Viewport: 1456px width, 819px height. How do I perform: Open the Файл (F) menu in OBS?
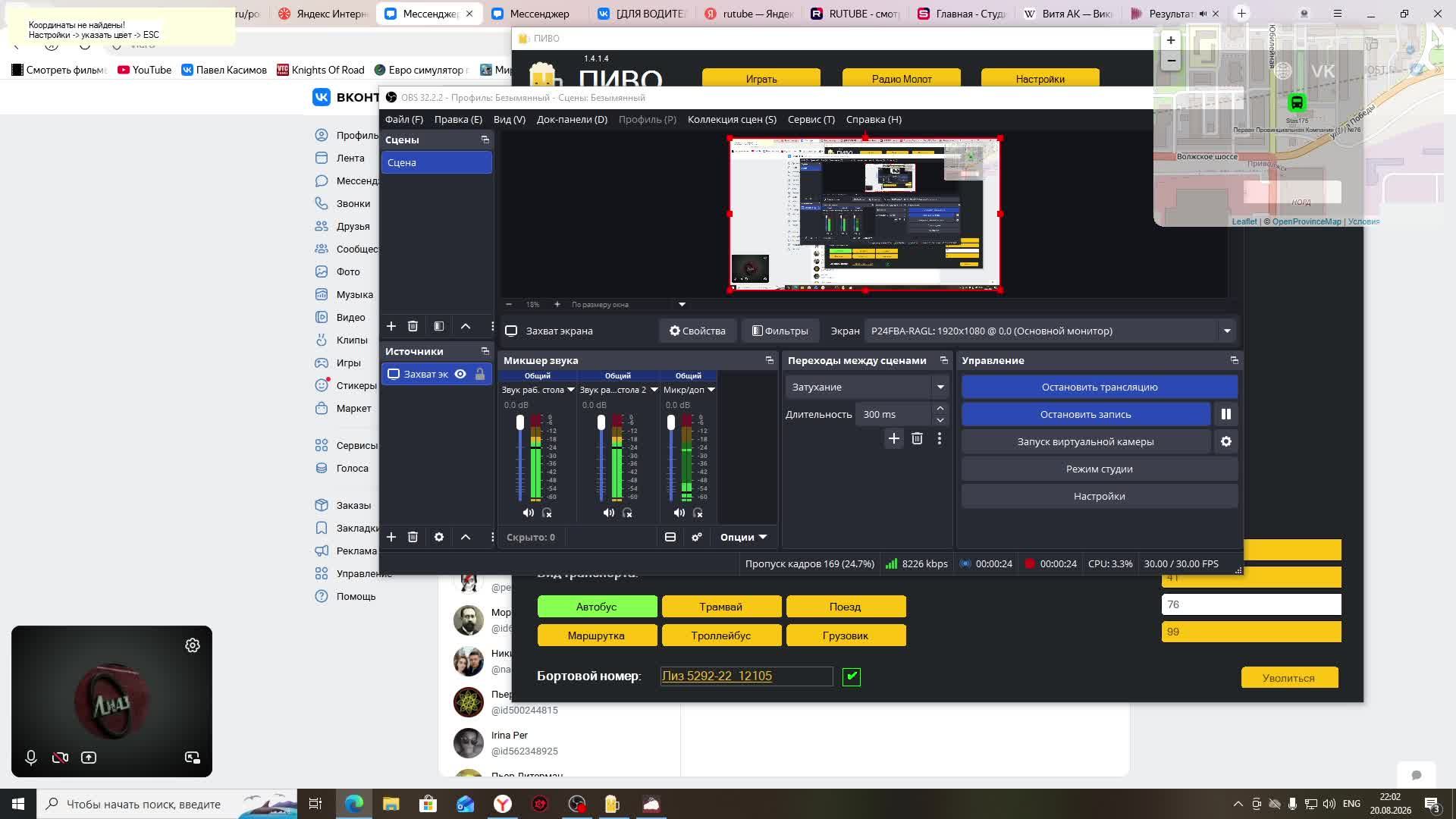[x=404, y=119]
